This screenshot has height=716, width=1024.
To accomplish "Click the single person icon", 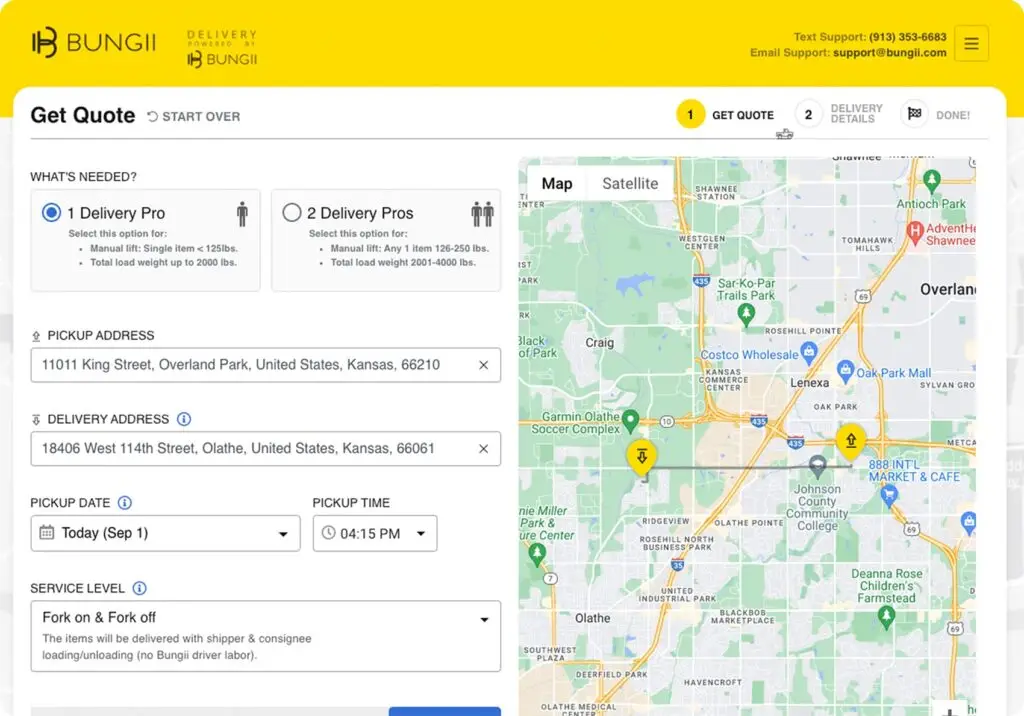I will pyautogui.click(x=242, y=214).
